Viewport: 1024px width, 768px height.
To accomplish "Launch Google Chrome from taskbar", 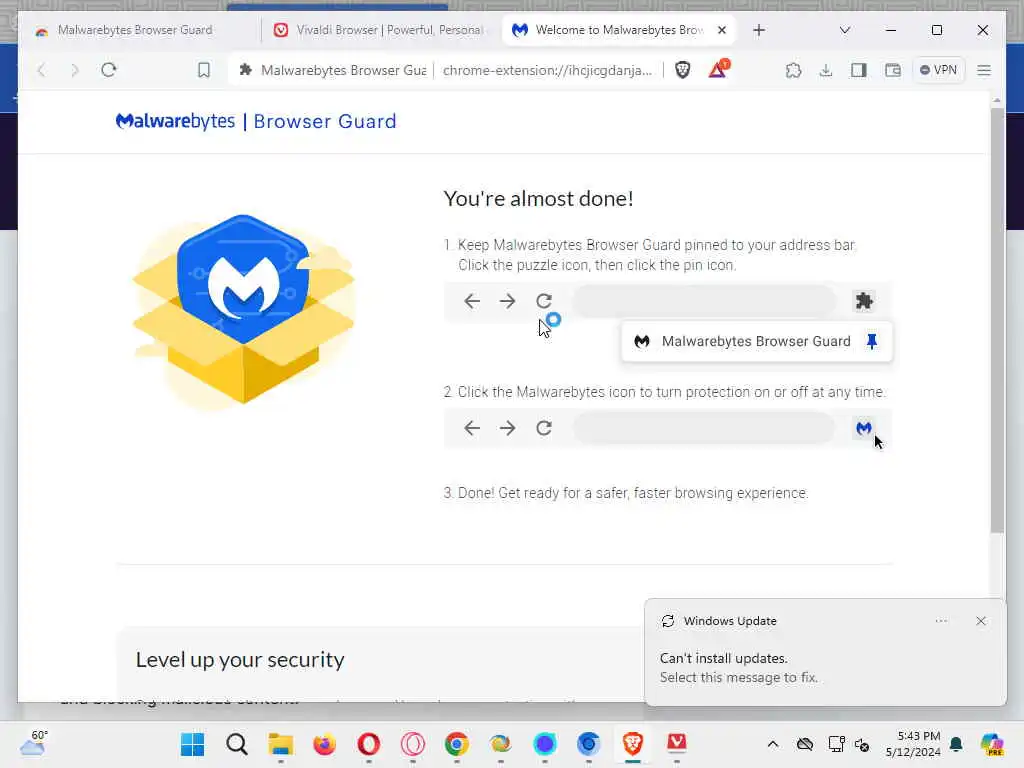I will tap(457, 744).
